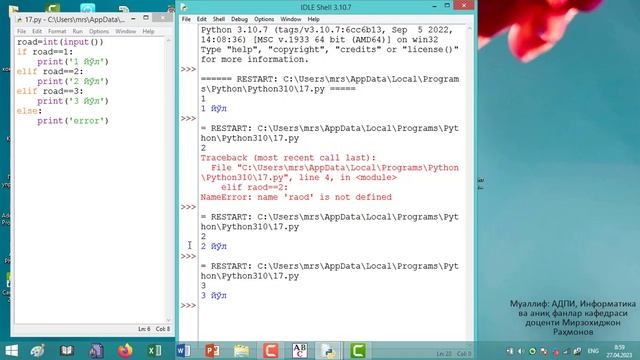Open File Explorer from the taskbar
Image resolution: width=640 pixels, height=360 pixels.
[242, 351]
